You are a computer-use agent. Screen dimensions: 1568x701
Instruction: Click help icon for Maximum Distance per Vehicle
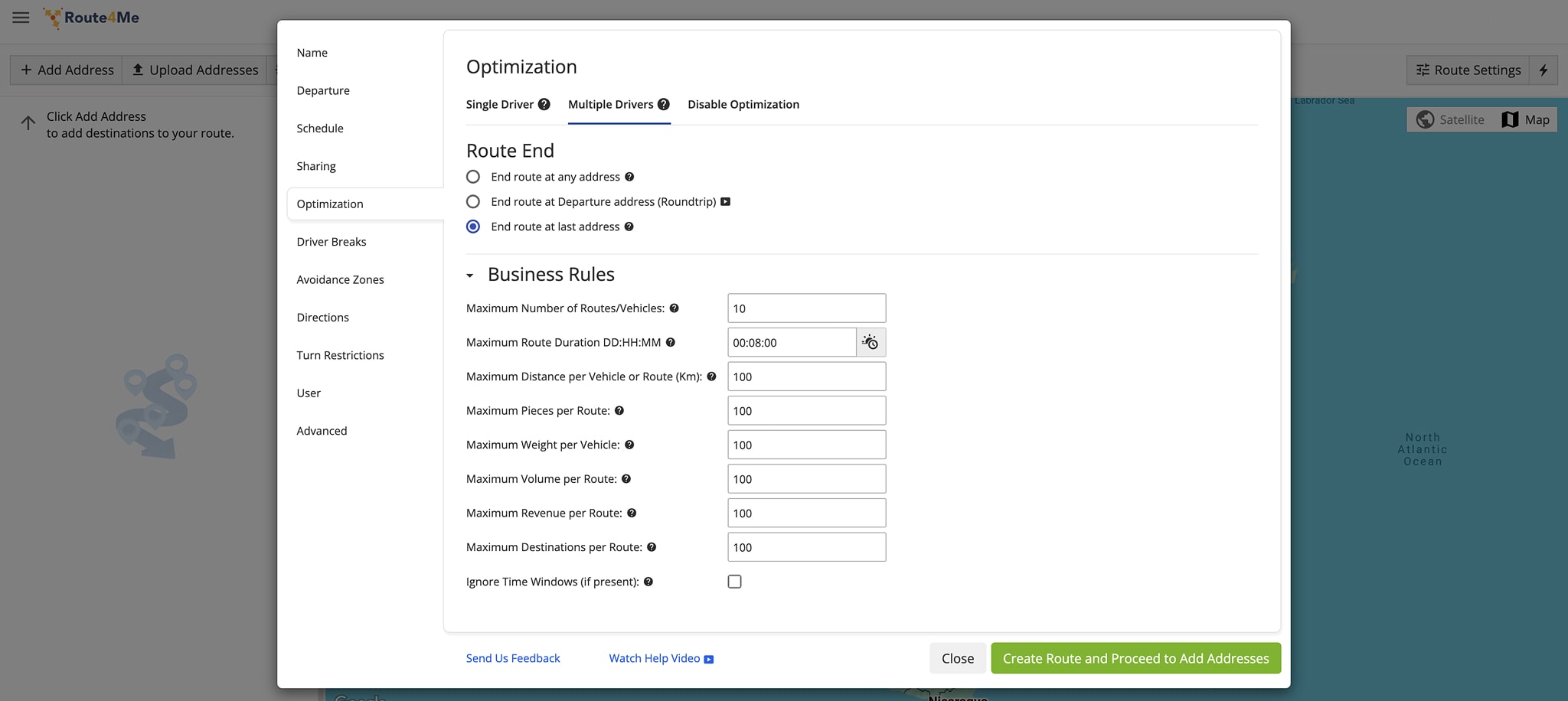point(711,377)
